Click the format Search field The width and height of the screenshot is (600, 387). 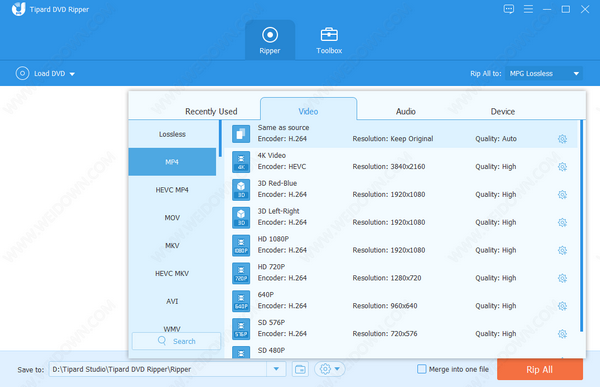click(176, 341)
